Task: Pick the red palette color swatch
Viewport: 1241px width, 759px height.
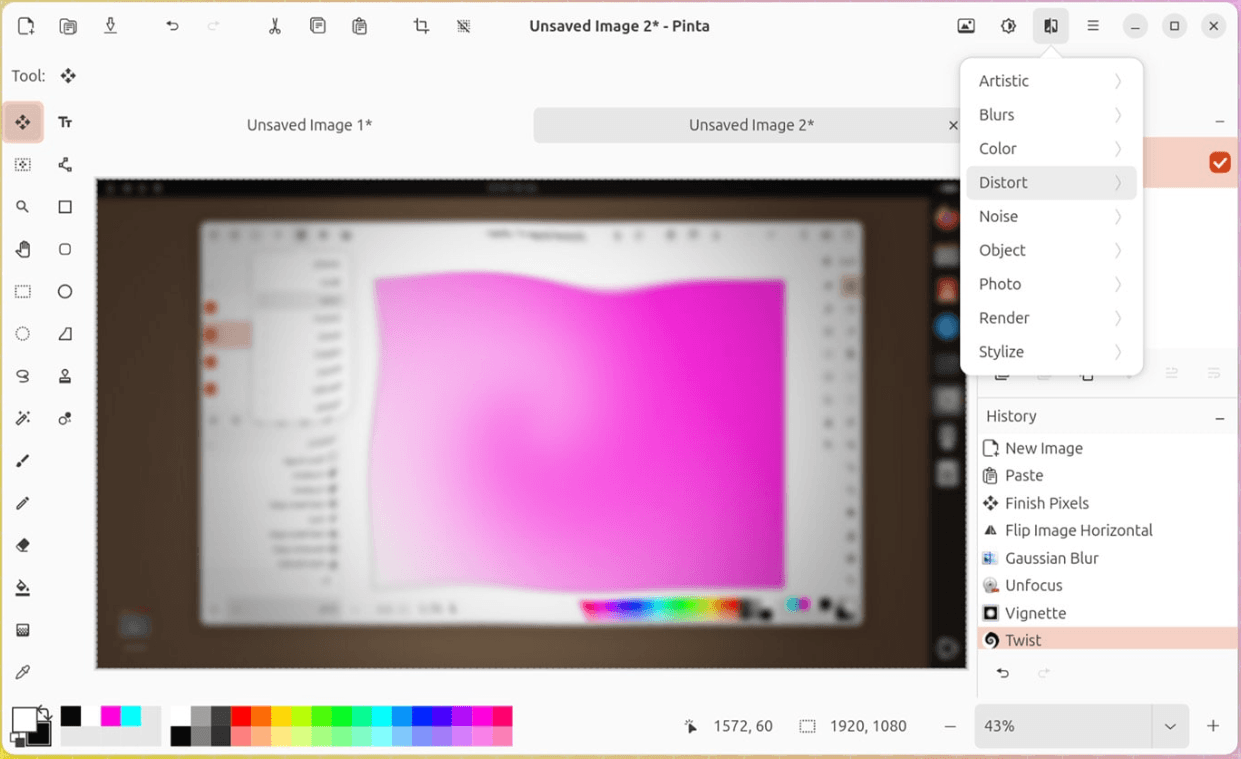Action: pyautogui.click(x=241, y=716)
